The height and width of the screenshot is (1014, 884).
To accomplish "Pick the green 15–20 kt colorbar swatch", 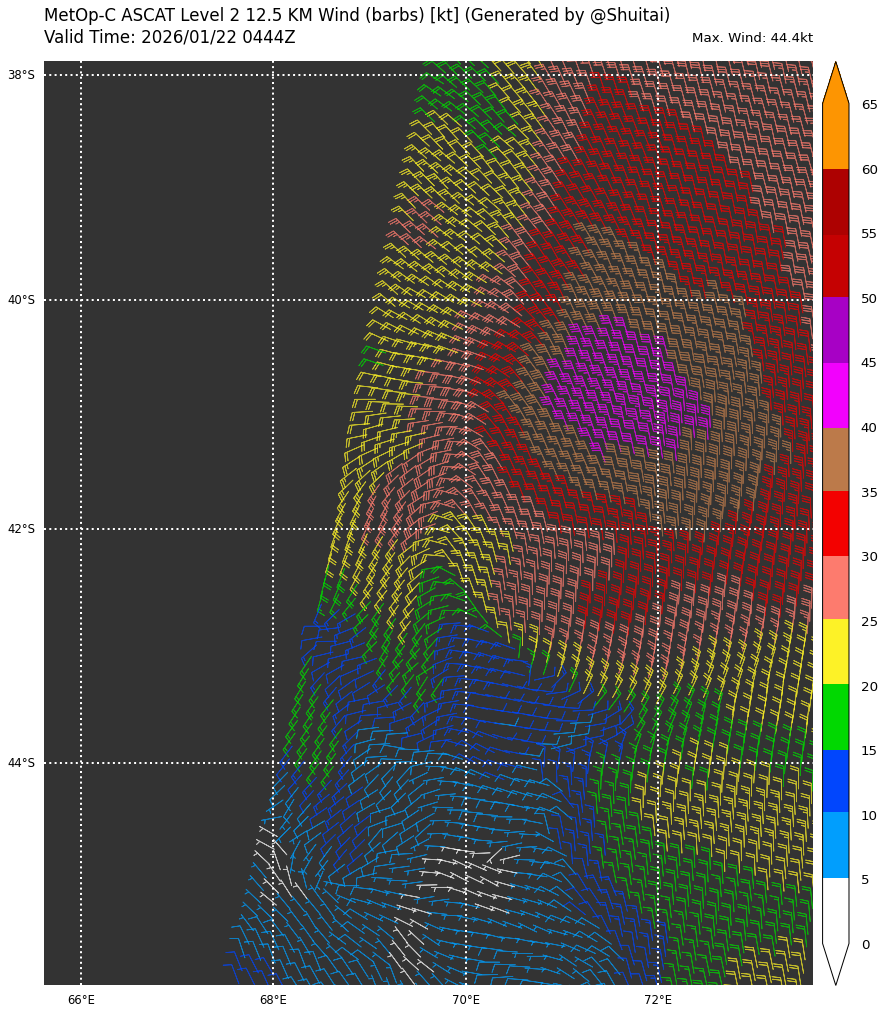I will [x=835, y=716].
